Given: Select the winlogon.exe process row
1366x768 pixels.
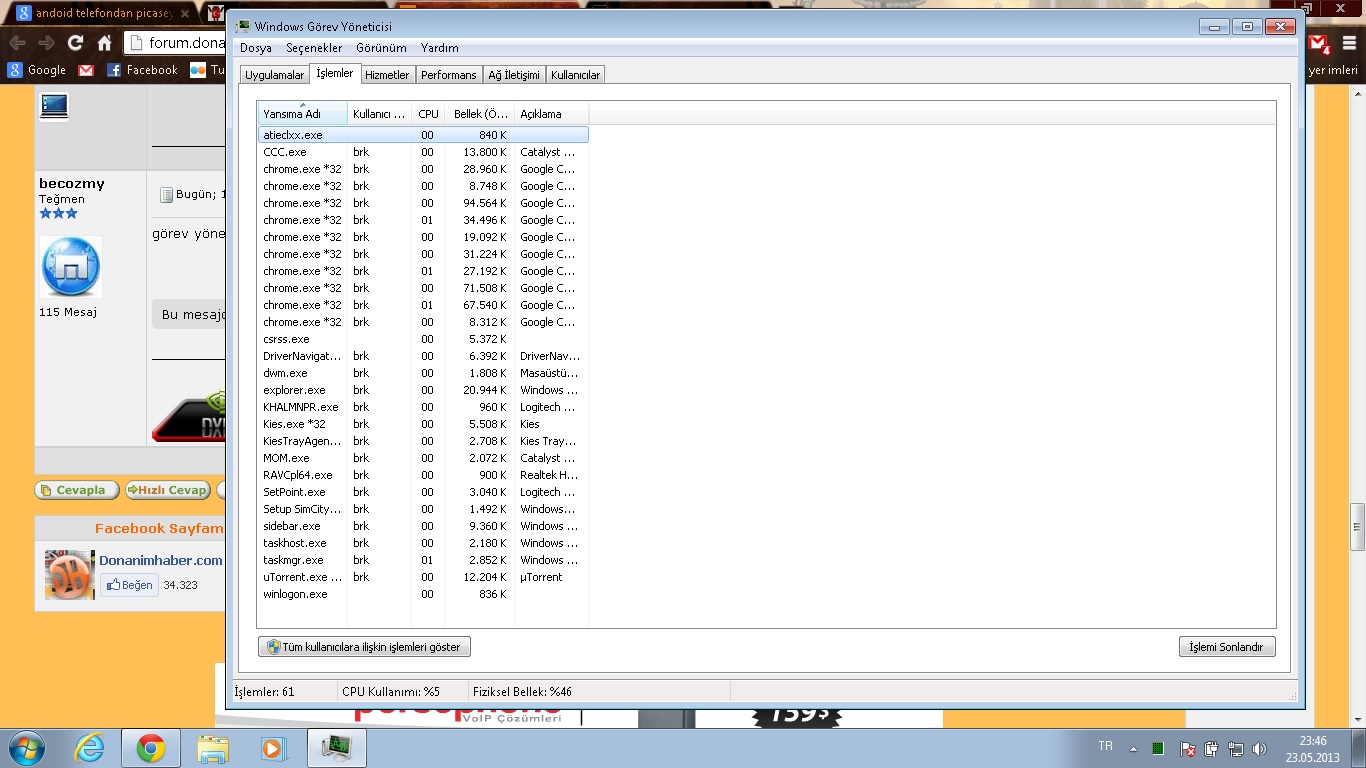Looking at the screenshot, I should tap(423, 594).
